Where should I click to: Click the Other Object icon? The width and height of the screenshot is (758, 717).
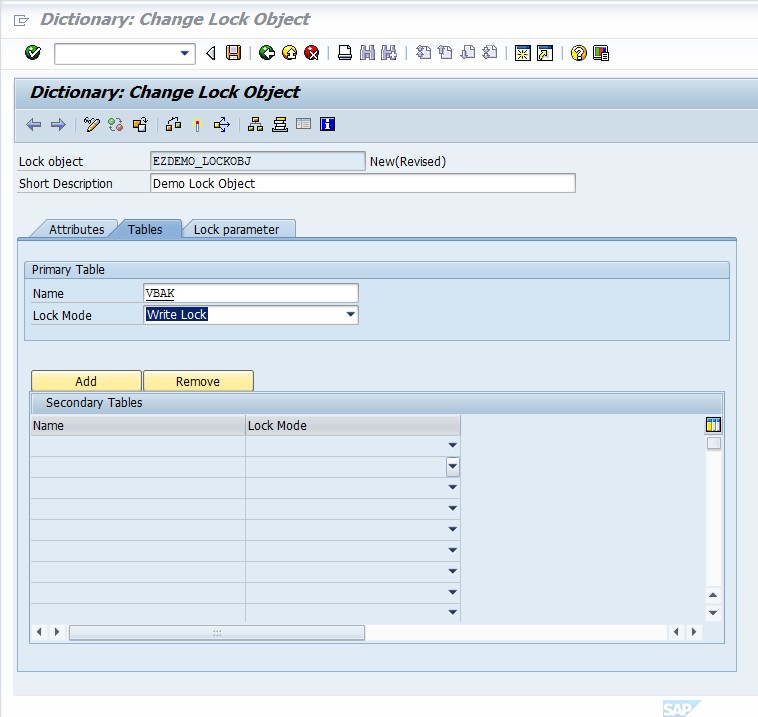point(140,125)
